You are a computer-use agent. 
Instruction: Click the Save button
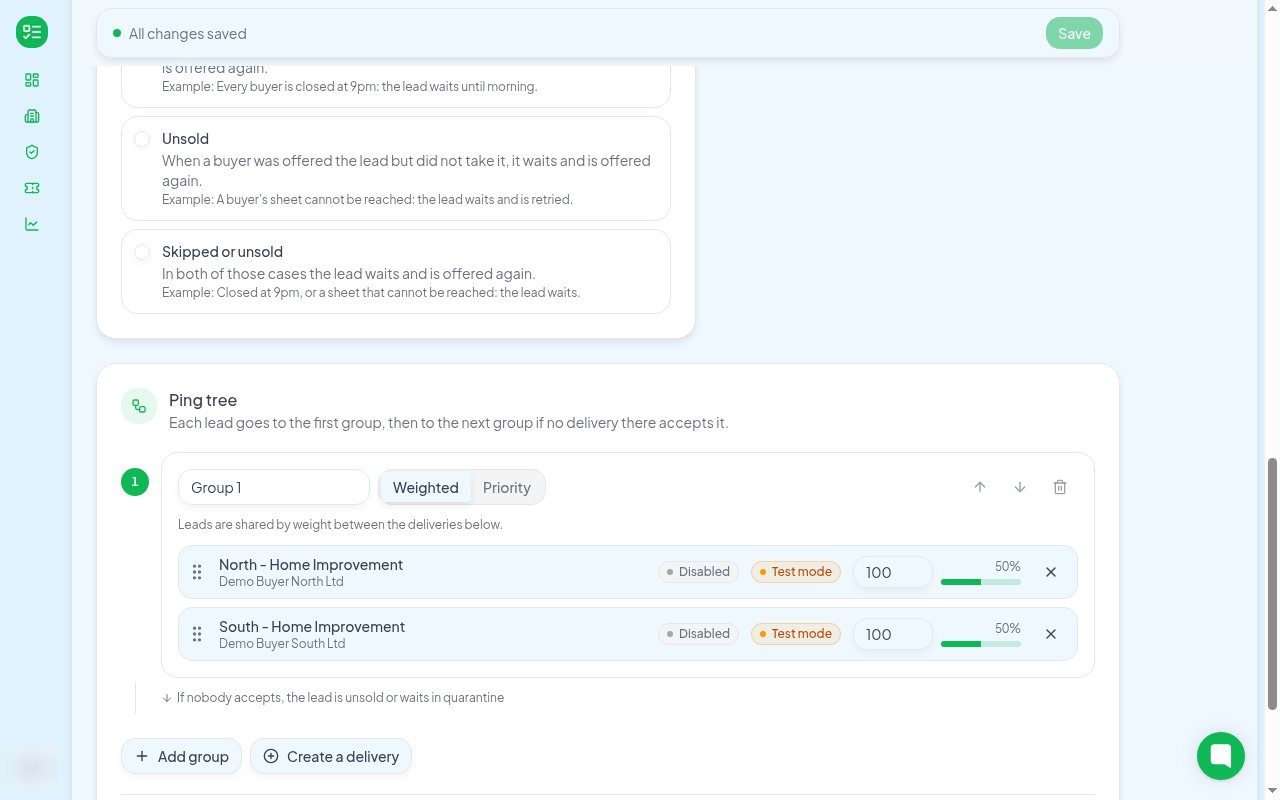tap(1074, 33)
